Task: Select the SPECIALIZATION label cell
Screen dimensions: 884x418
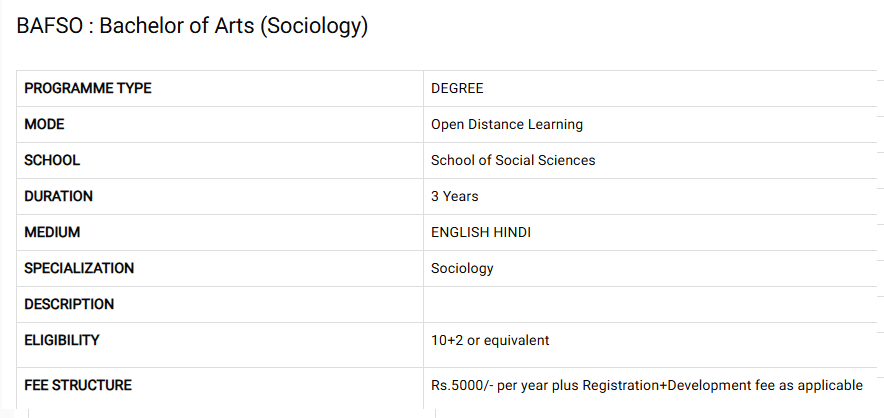Action: (x=79, y=268)
